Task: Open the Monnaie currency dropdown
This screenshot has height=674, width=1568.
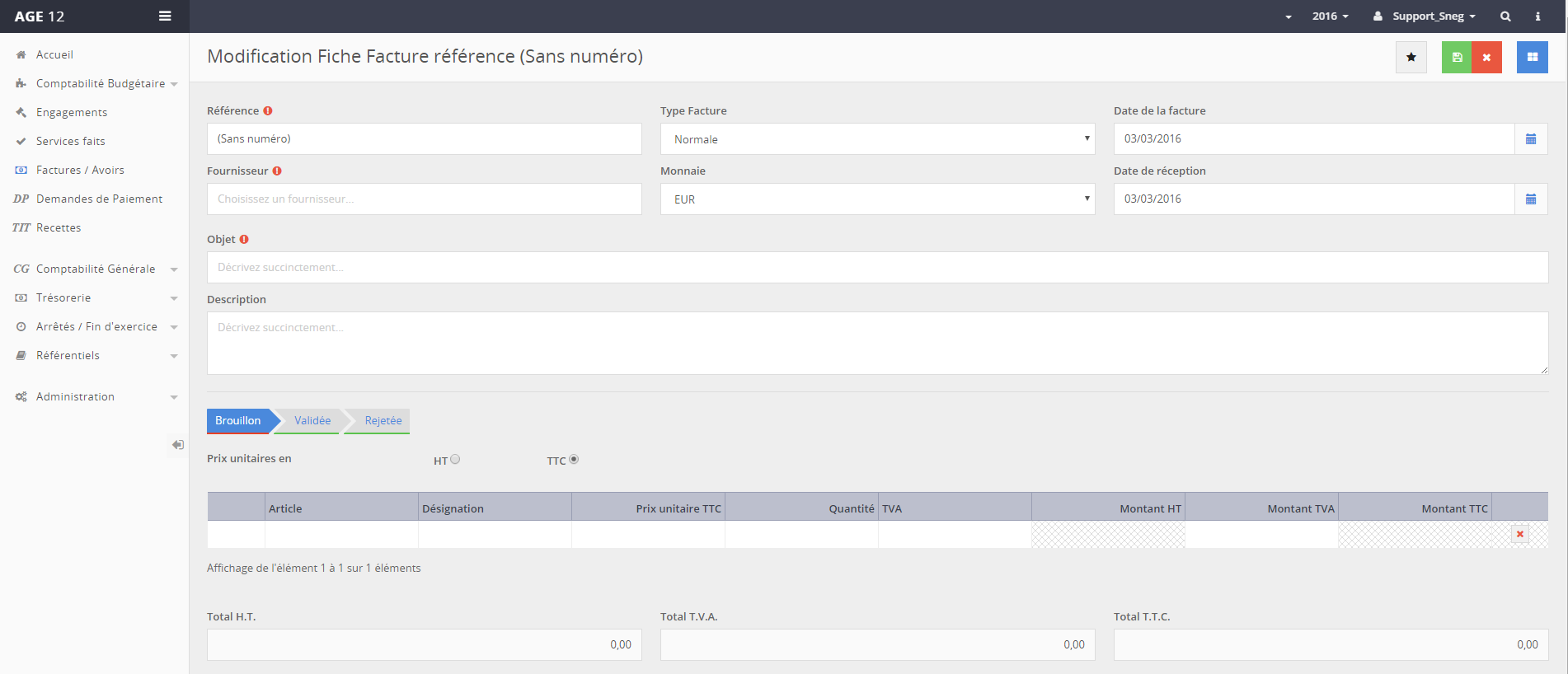Action: tap(877, 199)
